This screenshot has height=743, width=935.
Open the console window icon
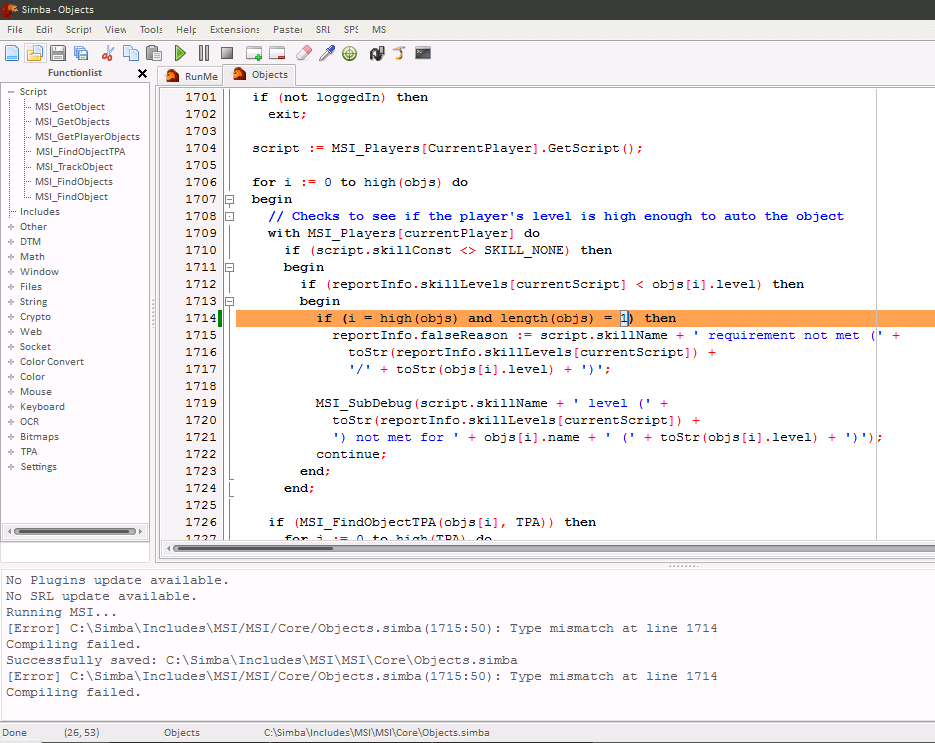point(423,53)
